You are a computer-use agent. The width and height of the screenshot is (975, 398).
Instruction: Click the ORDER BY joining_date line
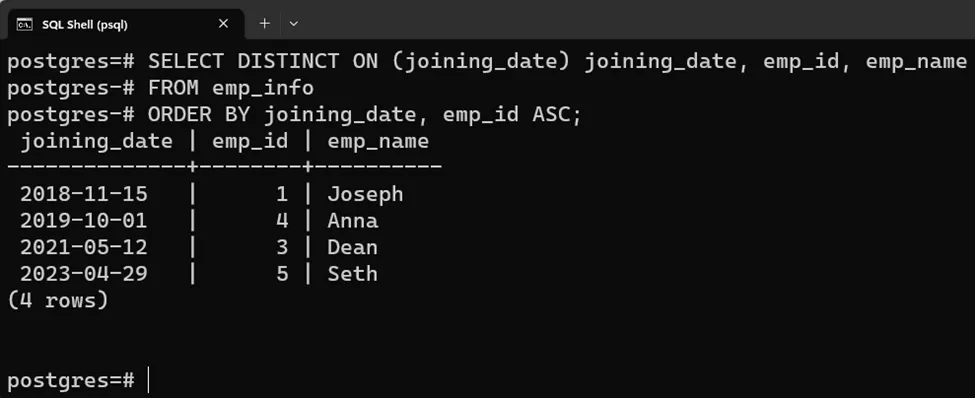coord(294,115)
